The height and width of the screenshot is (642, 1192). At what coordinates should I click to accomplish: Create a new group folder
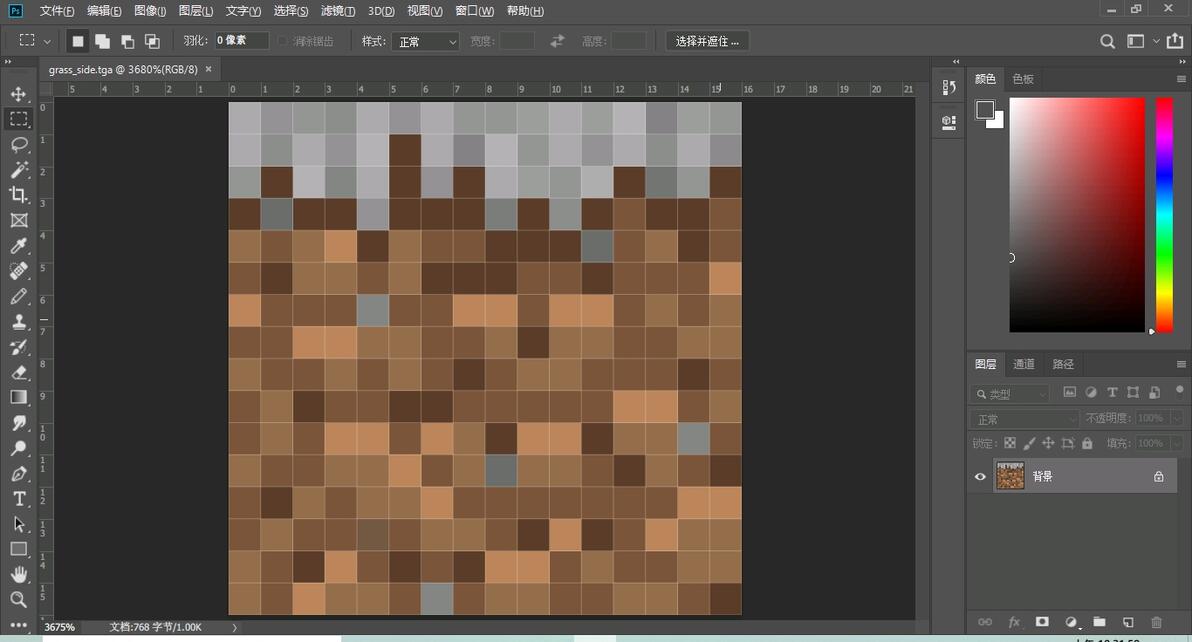(1099, 622)
